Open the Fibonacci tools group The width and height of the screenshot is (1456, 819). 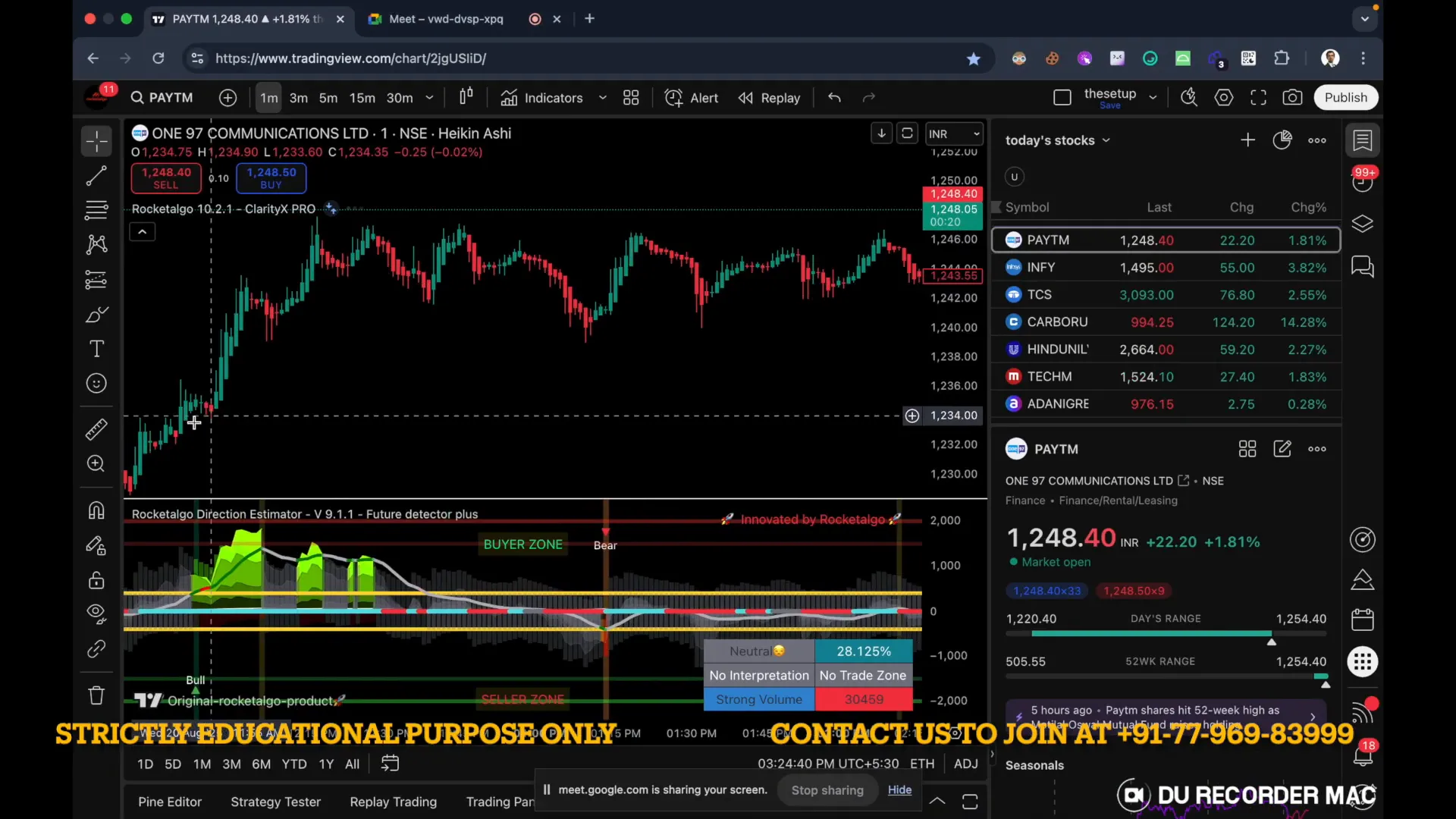(96, 210)
